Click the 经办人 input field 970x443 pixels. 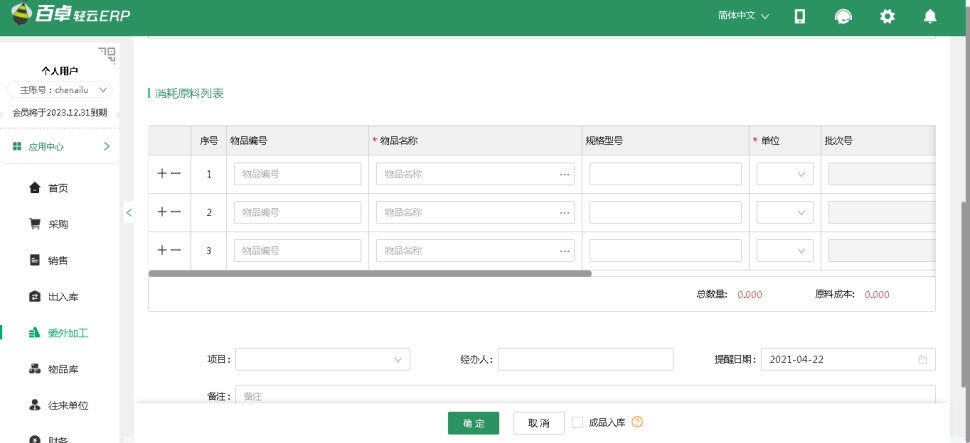585,359
